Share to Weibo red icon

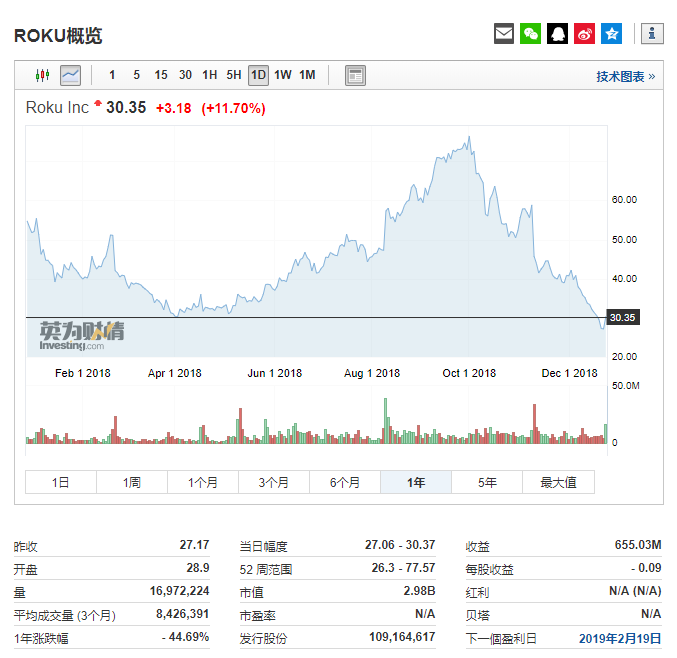(584, 34)
